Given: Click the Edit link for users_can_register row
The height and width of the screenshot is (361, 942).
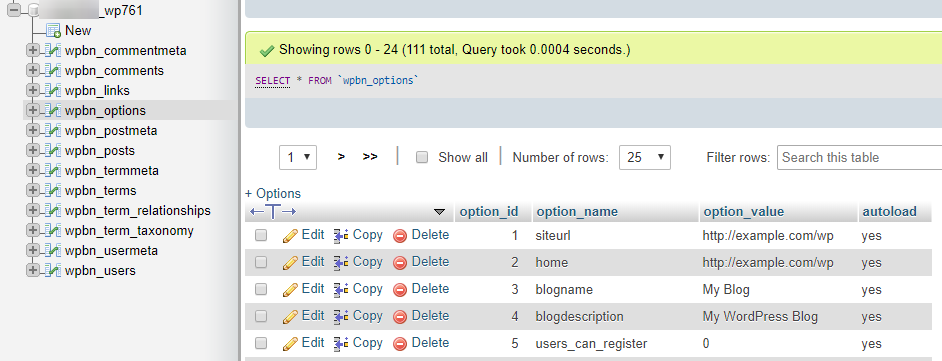Looking at the screenshot, I should click(x=312, y=343).
